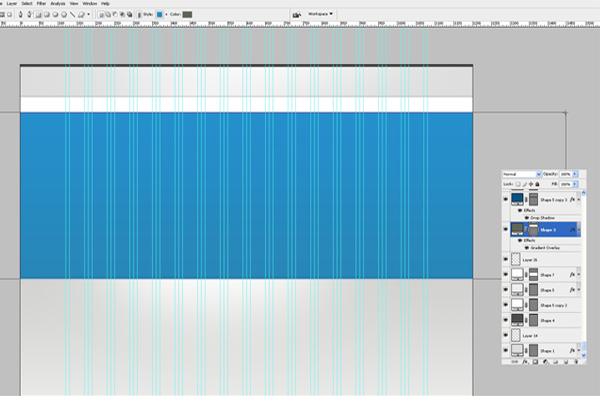Open the Filter menu
The height and width of the screenshot is (396, 600).
[x=41, y=3]
